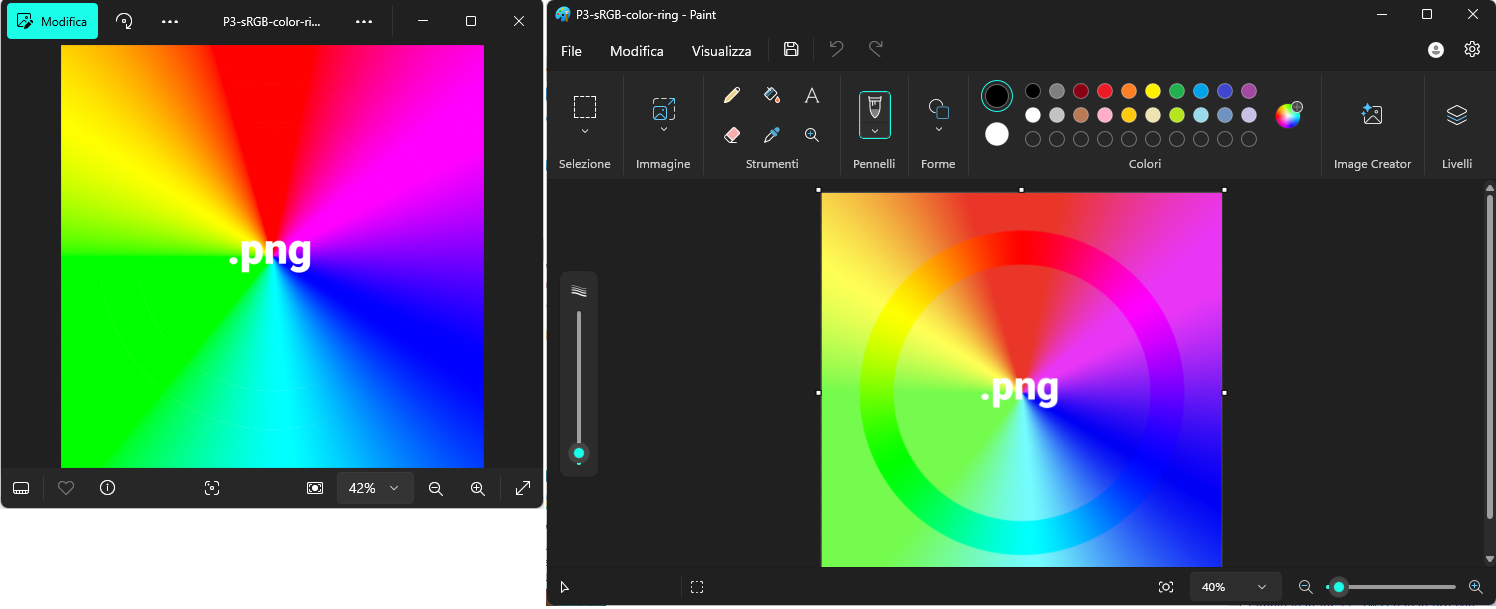Expand the Forme shapes chevron
1496x609 pixels.
(938, 130)
